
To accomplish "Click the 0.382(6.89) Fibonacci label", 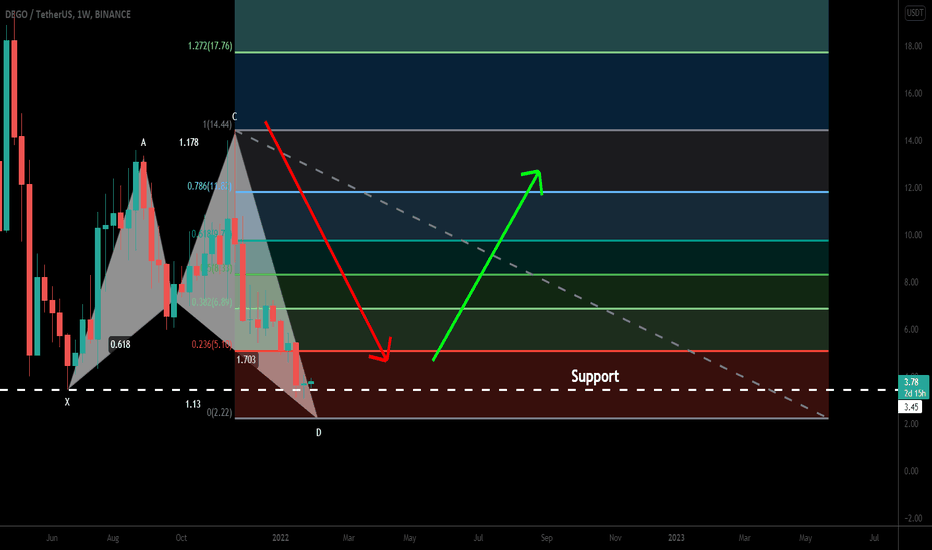I will (212, 302).
